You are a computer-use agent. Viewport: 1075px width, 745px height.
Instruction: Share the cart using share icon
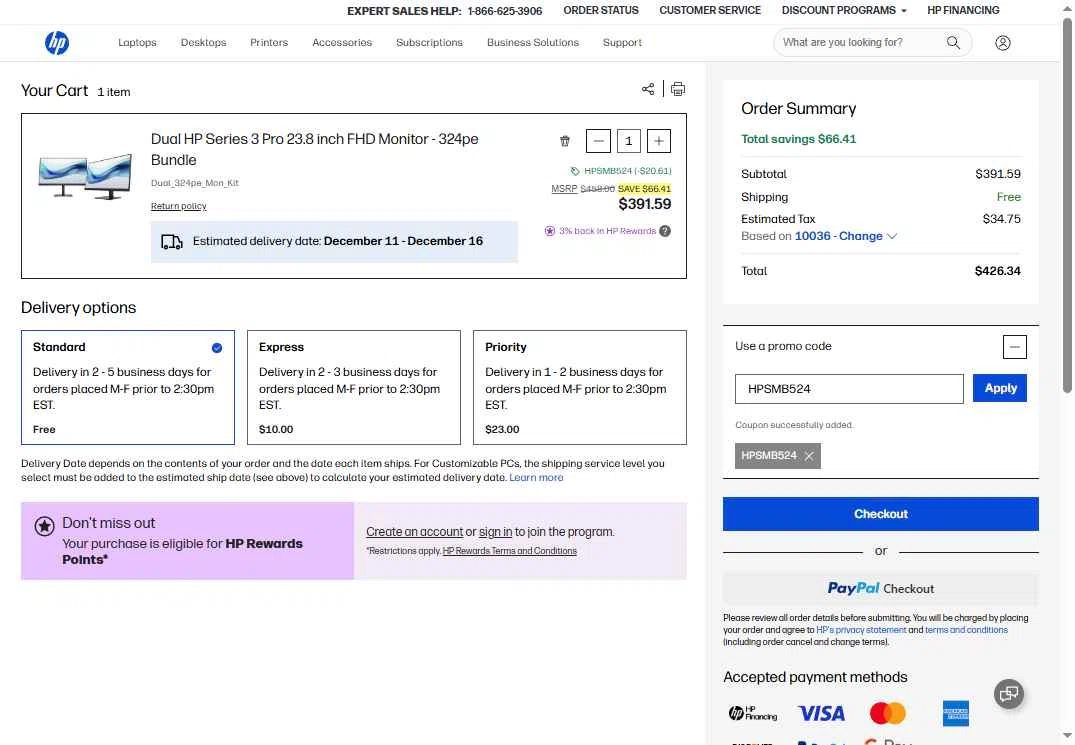pyautogui.click(x=648, y=89)
